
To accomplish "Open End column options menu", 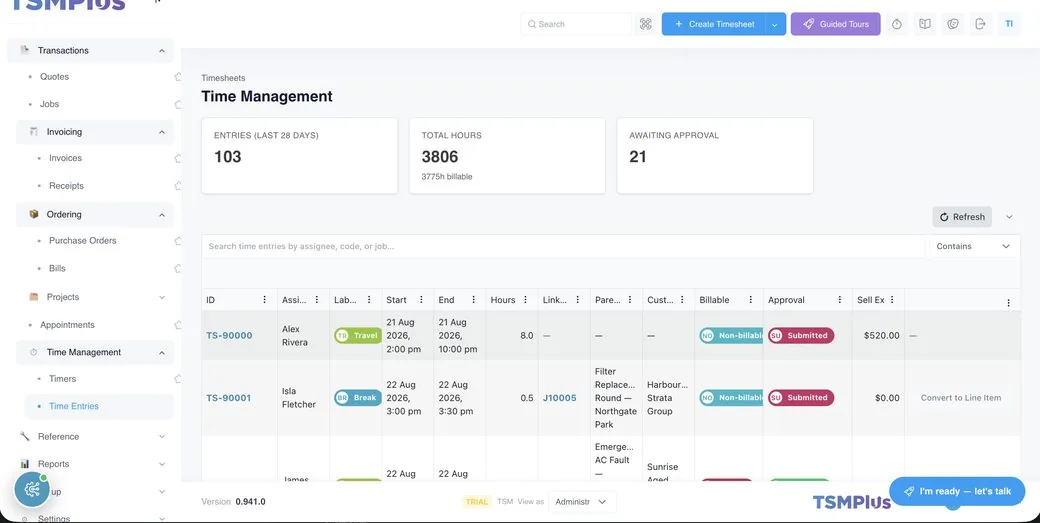I will click(x=474, y=300).
